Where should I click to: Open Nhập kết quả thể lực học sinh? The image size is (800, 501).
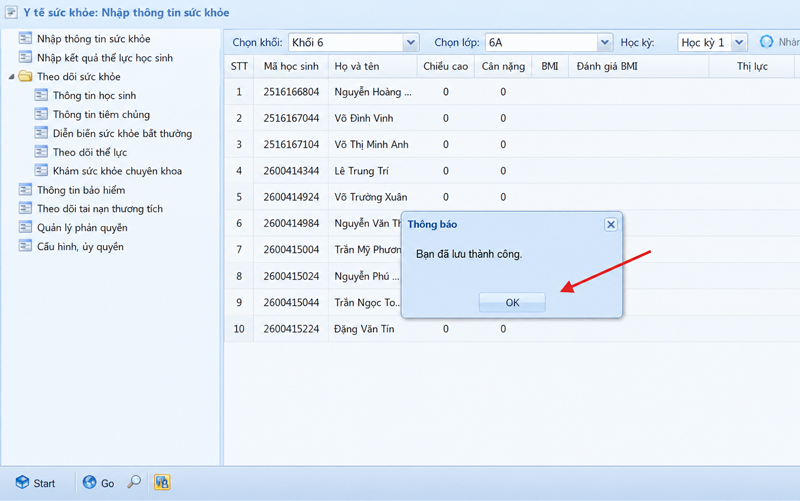tap(105, 58)
